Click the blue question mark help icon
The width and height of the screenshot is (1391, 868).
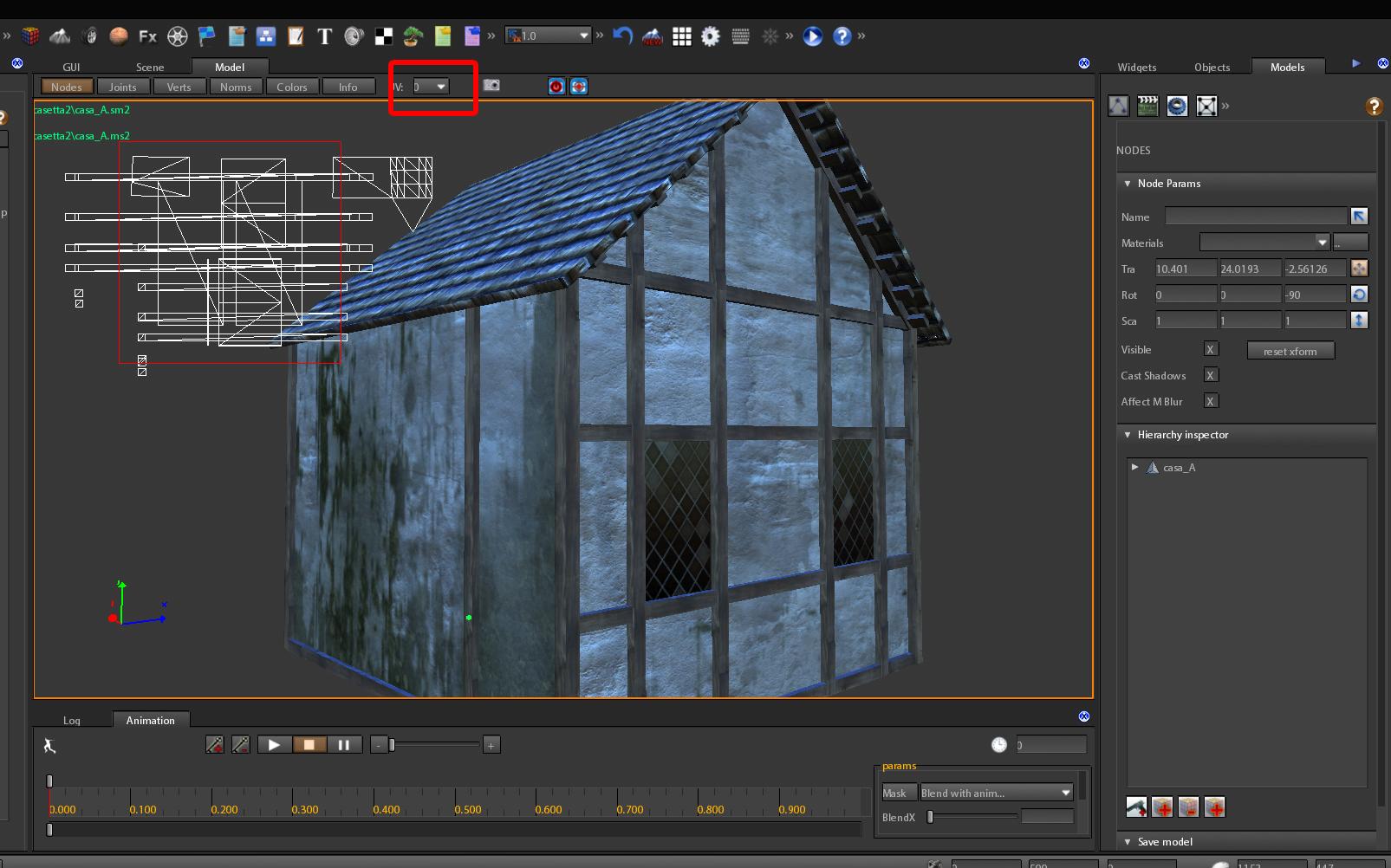pos(842,36)
